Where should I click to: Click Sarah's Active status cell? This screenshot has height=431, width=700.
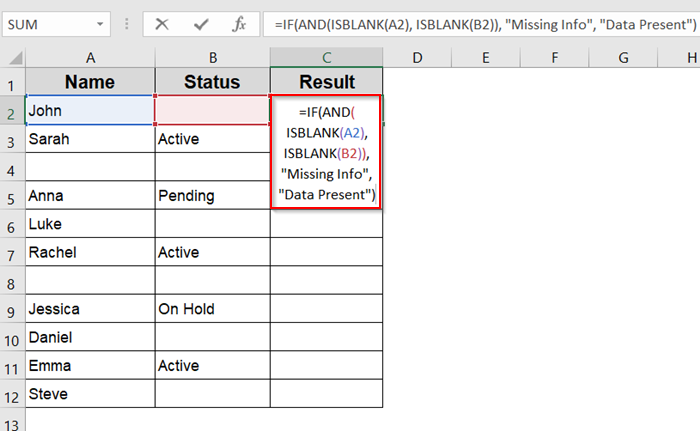(212, 139)
